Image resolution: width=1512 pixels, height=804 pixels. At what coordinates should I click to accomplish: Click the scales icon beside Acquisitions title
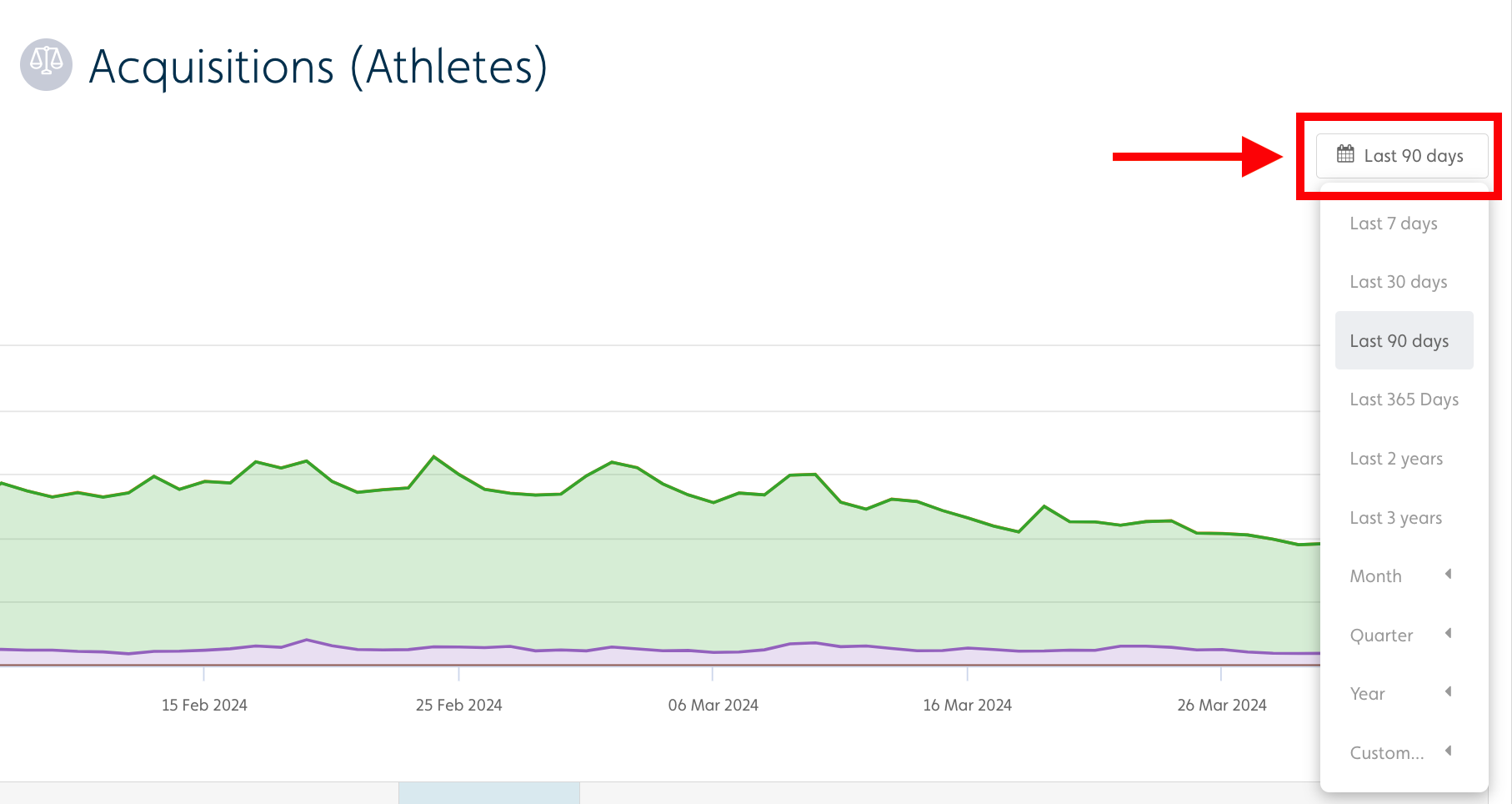46,64
